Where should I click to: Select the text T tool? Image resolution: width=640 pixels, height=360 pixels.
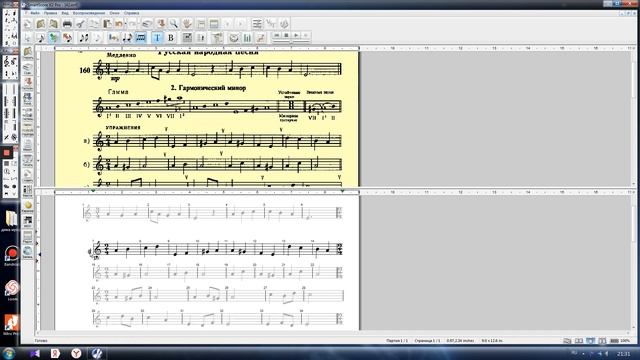(157, 38)
